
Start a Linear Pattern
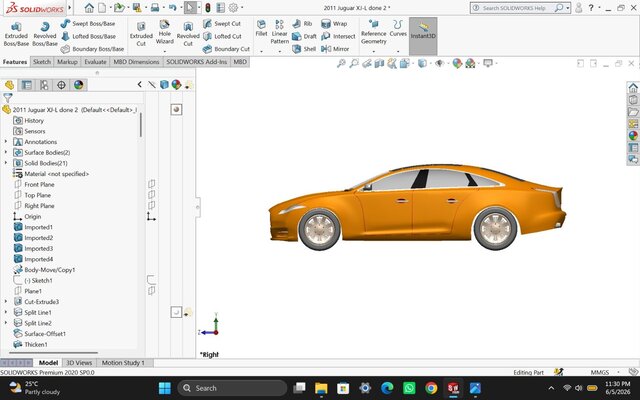[x=280, y=31]
